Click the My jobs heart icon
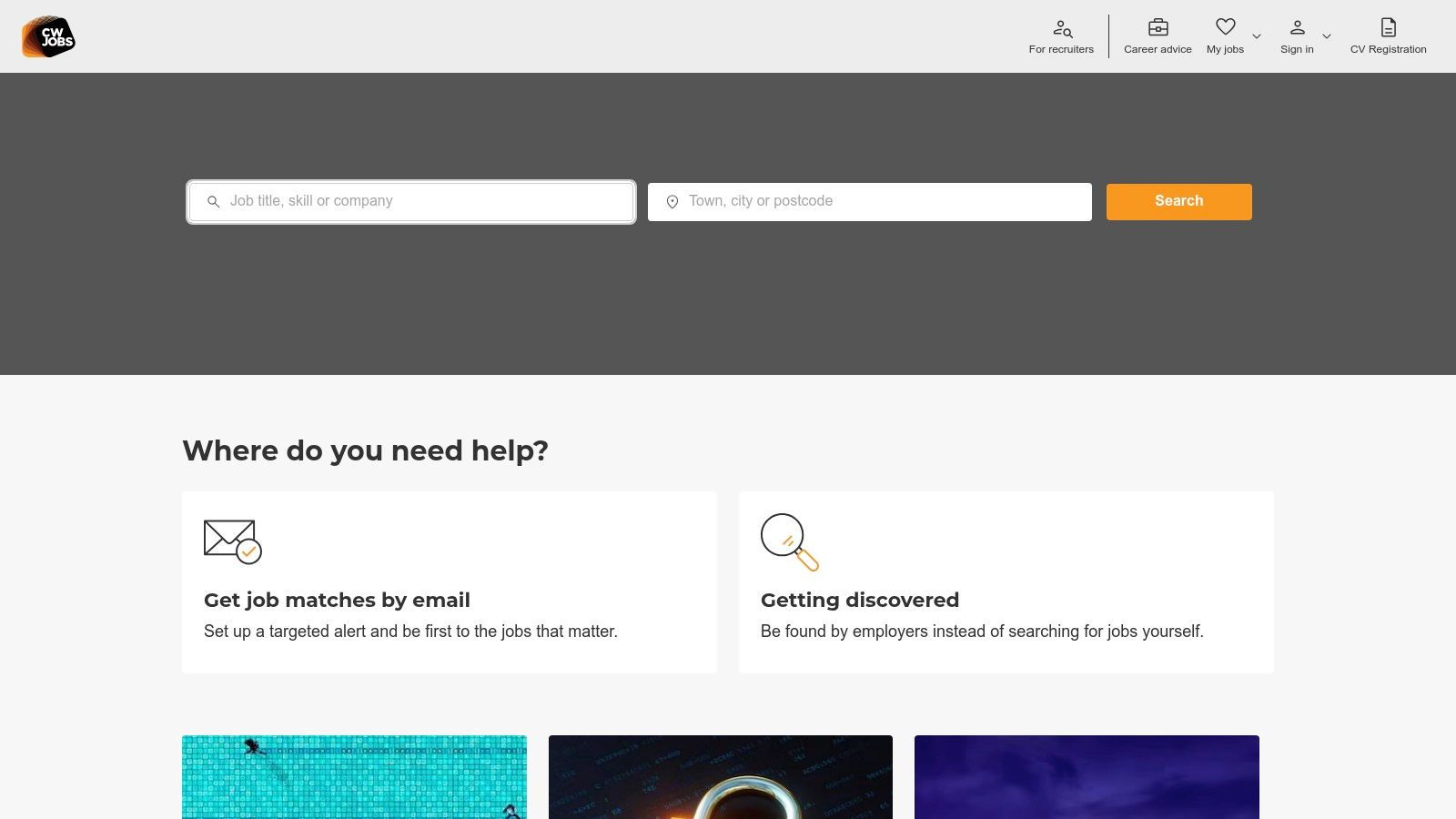 coord(1226,27)
